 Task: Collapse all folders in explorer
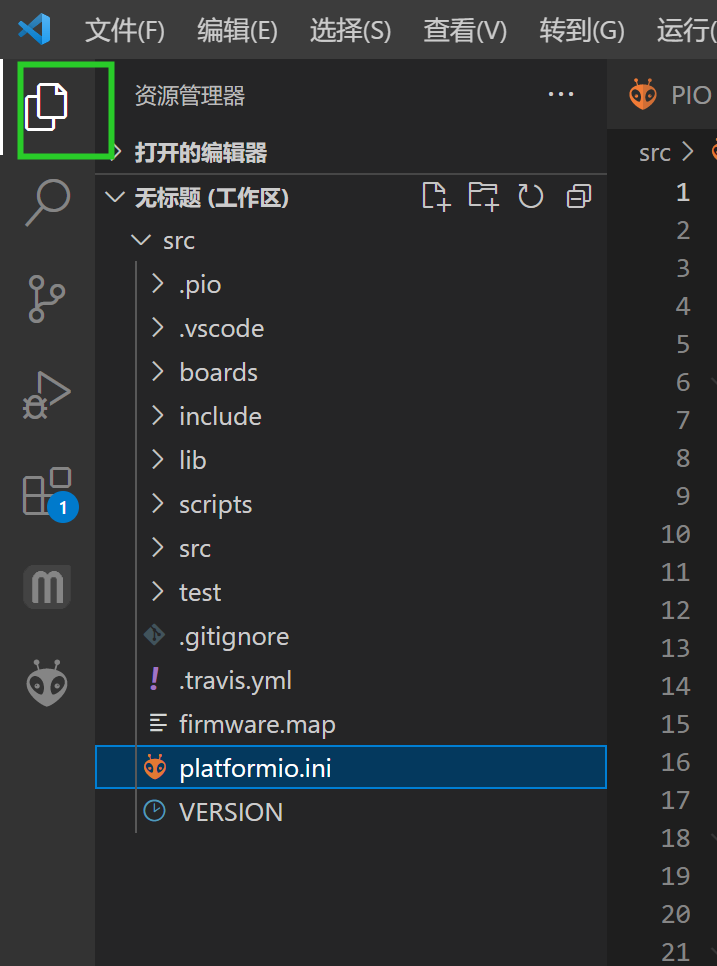[578, 197]
